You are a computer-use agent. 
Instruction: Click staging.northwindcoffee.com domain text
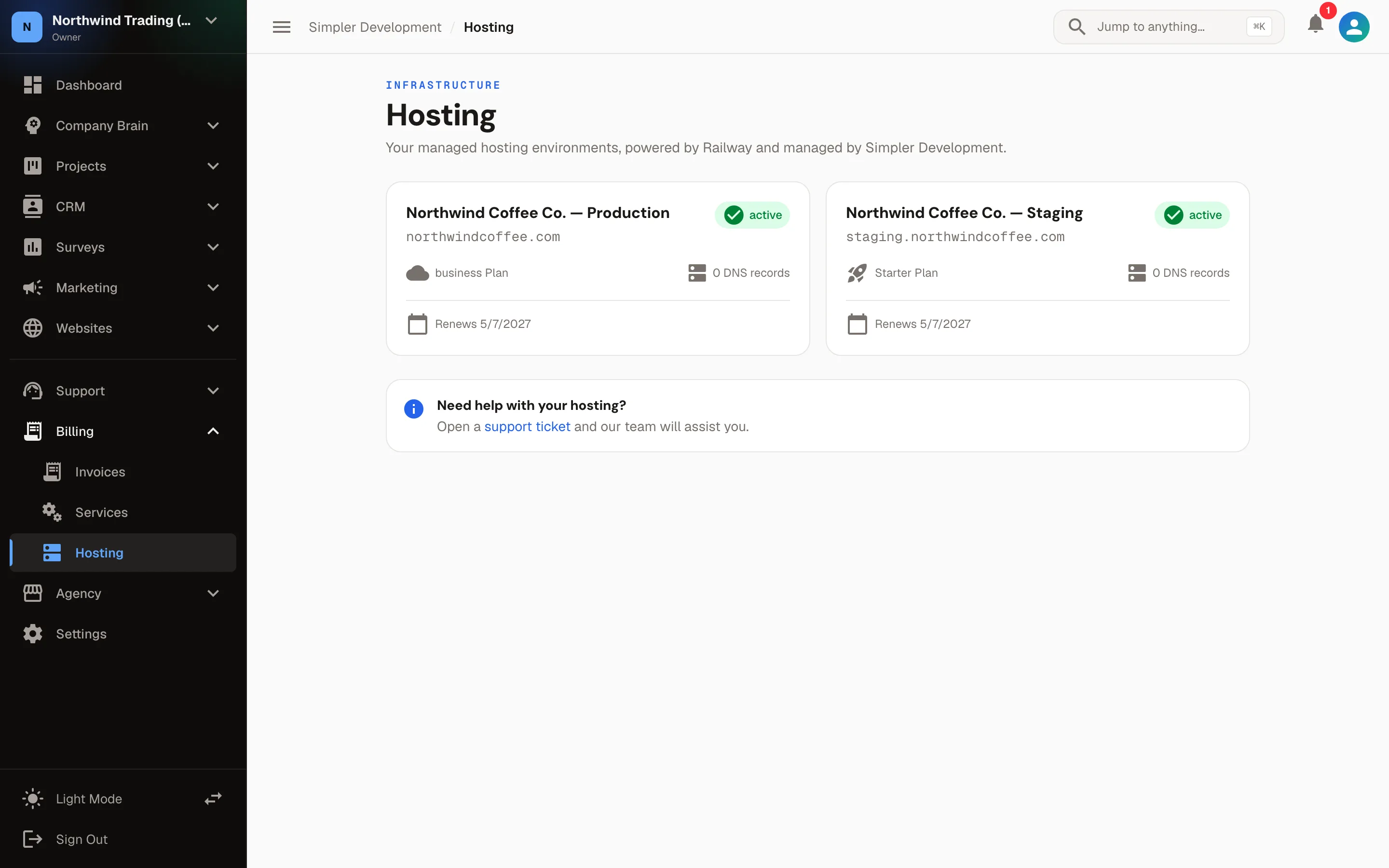955,236
